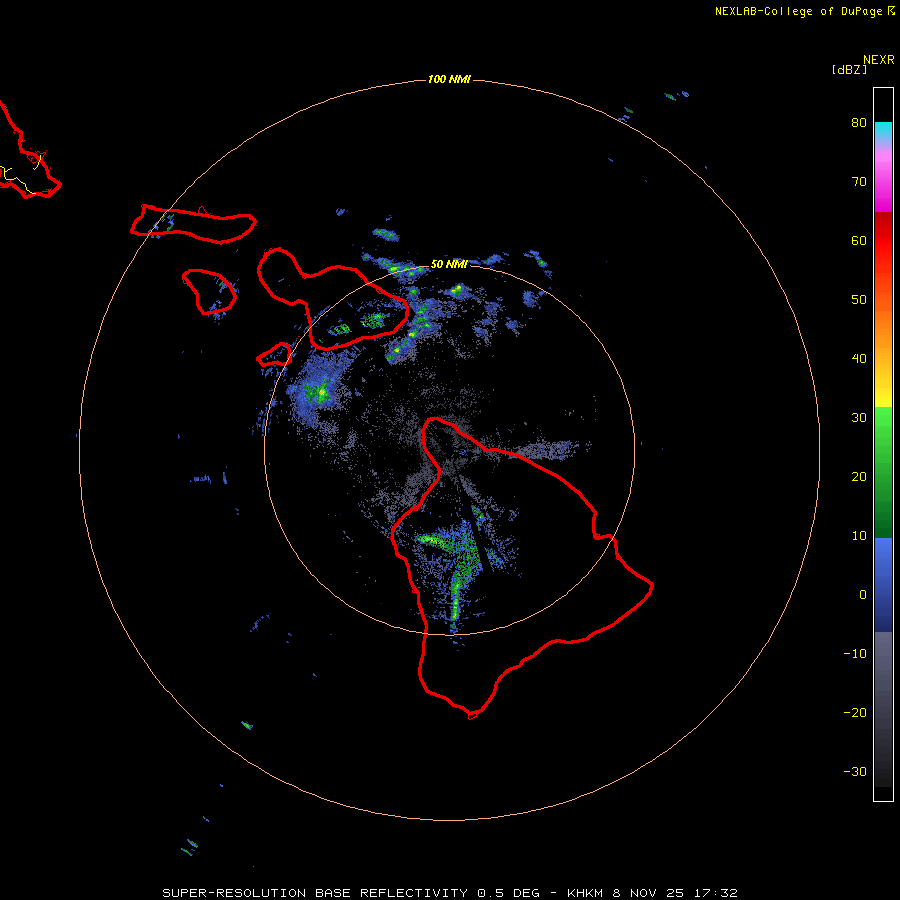Click the -20 value on dBZ scale
900x900 pixels.
pyautogui.click(x=855, y=713)
